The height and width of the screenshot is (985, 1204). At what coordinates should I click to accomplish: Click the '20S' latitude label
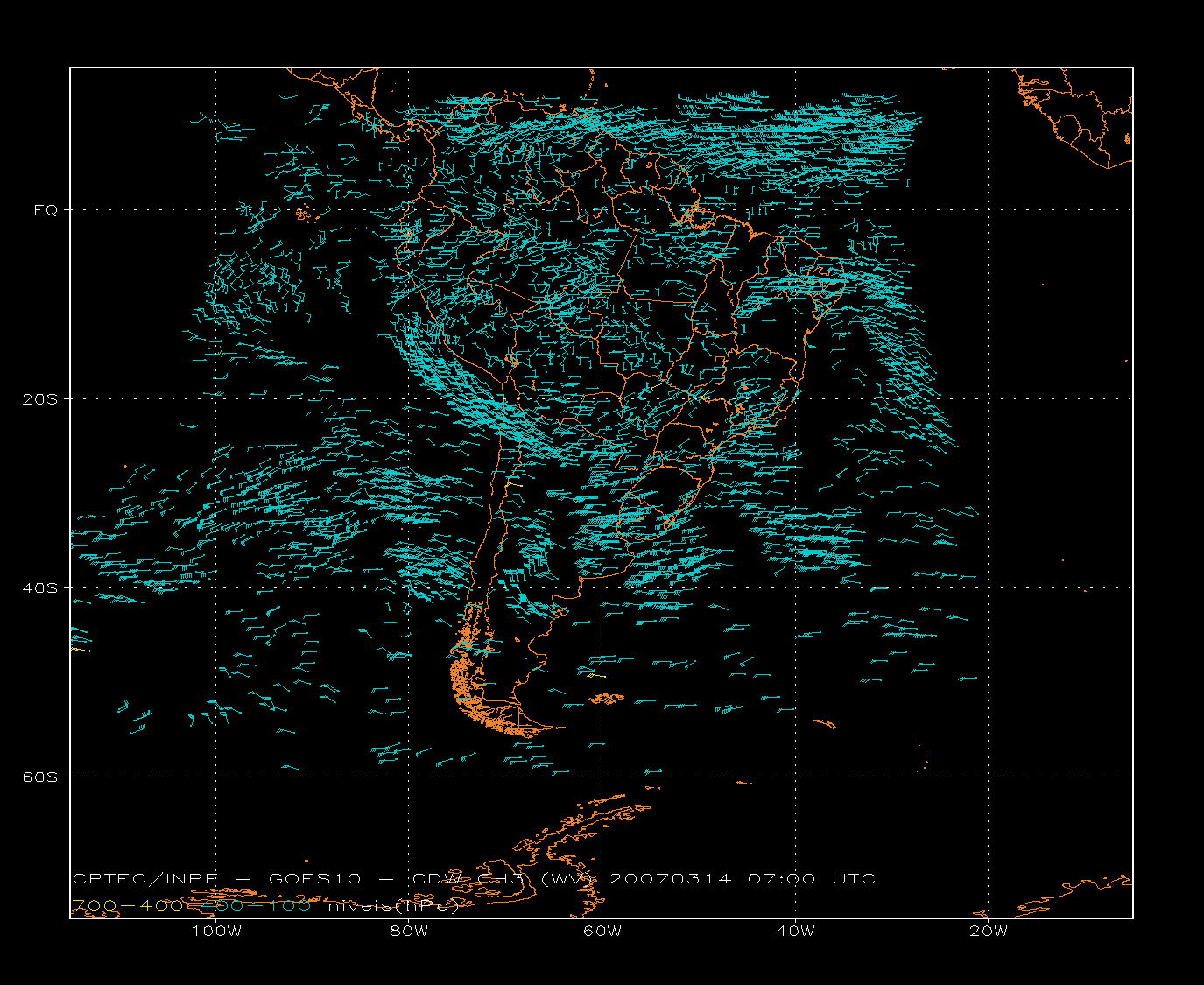39,399
